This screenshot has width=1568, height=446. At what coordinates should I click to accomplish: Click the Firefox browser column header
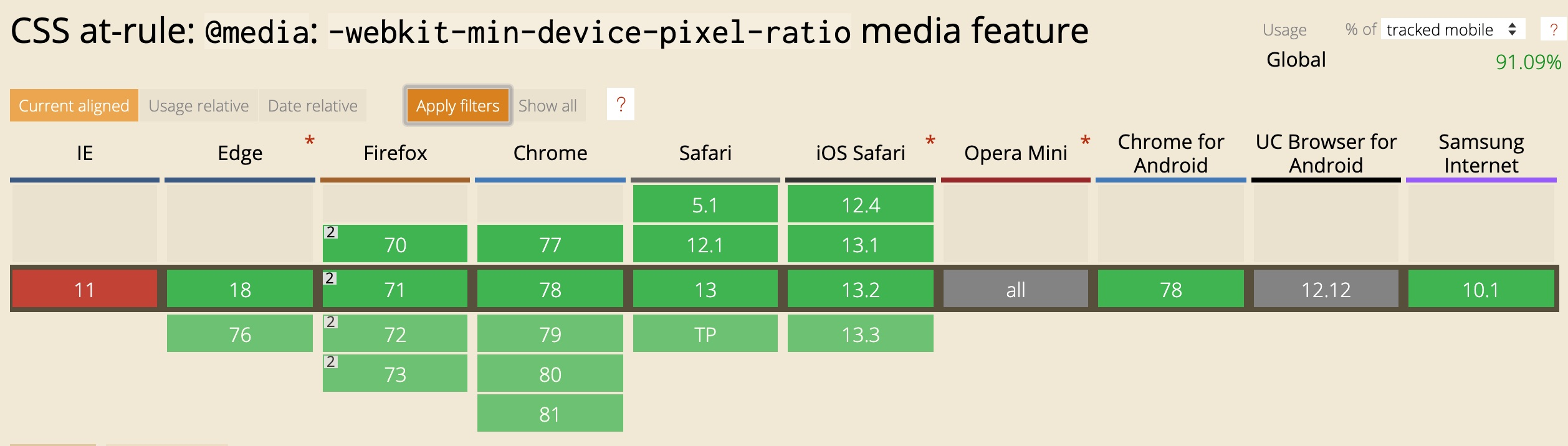click(x=395, y=153)
